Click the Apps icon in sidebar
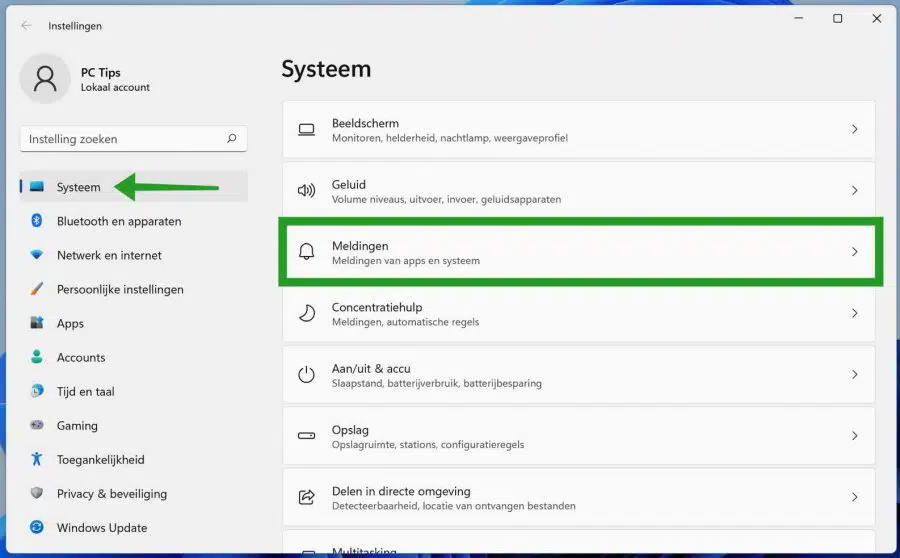 [37, 323]
